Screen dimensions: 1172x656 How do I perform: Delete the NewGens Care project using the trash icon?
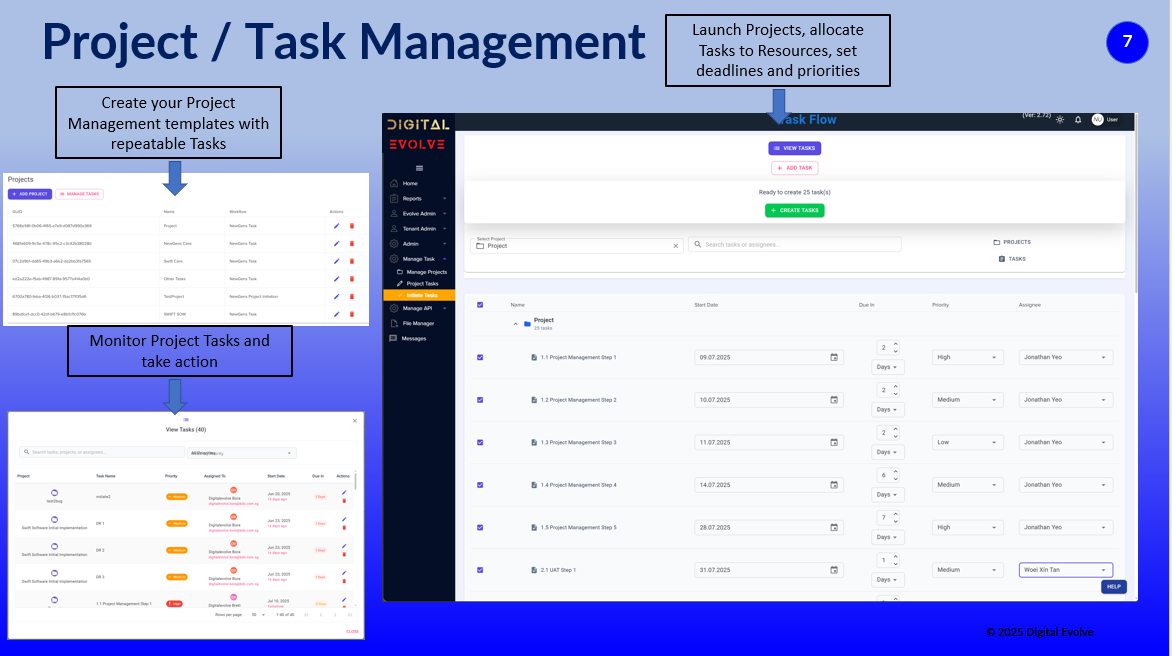352,244
